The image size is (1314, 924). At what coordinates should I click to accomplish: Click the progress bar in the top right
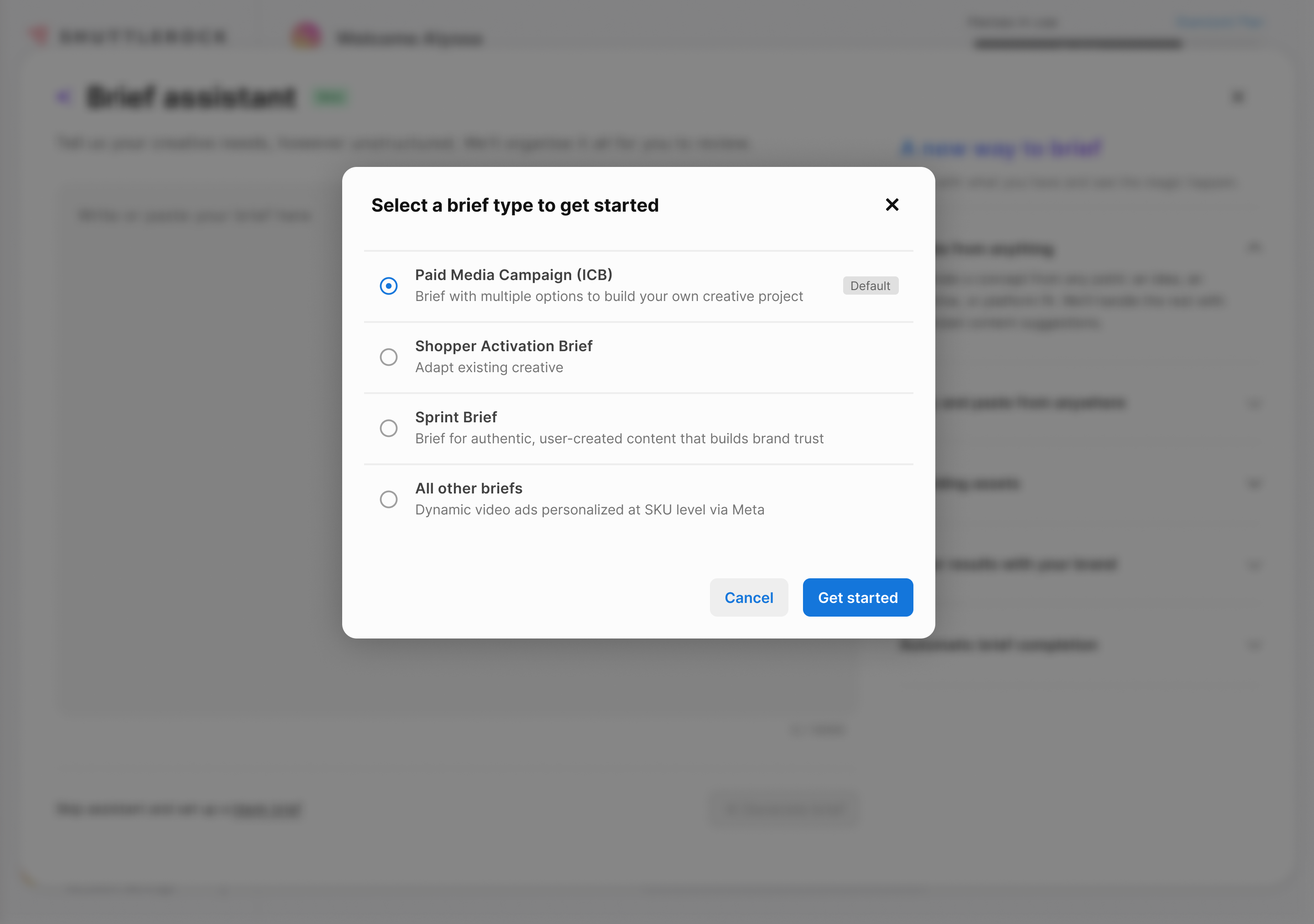[1078, 43]
